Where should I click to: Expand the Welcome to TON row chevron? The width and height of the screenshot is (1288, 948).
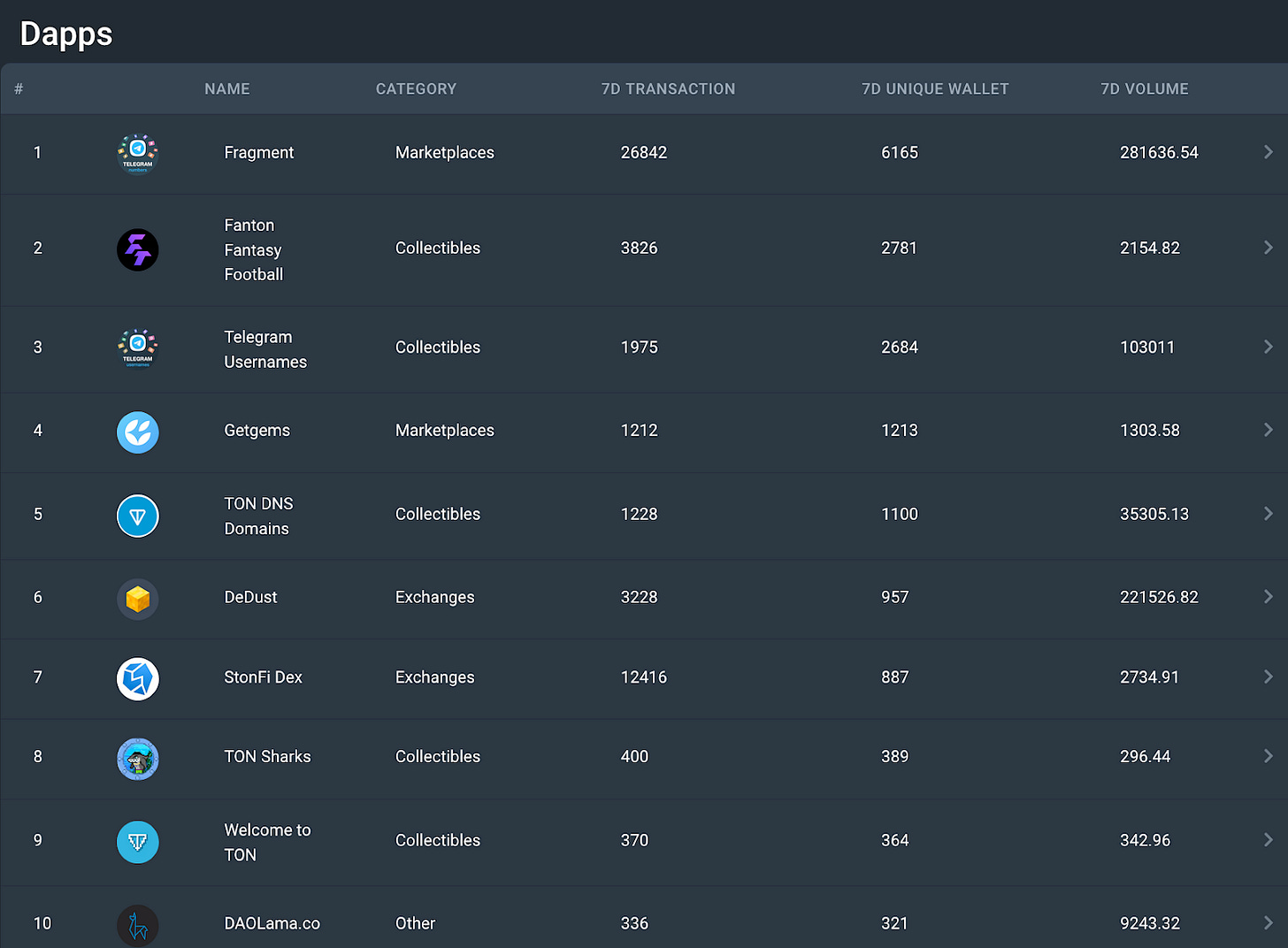pyautogui.click(x=1269, y=839)
